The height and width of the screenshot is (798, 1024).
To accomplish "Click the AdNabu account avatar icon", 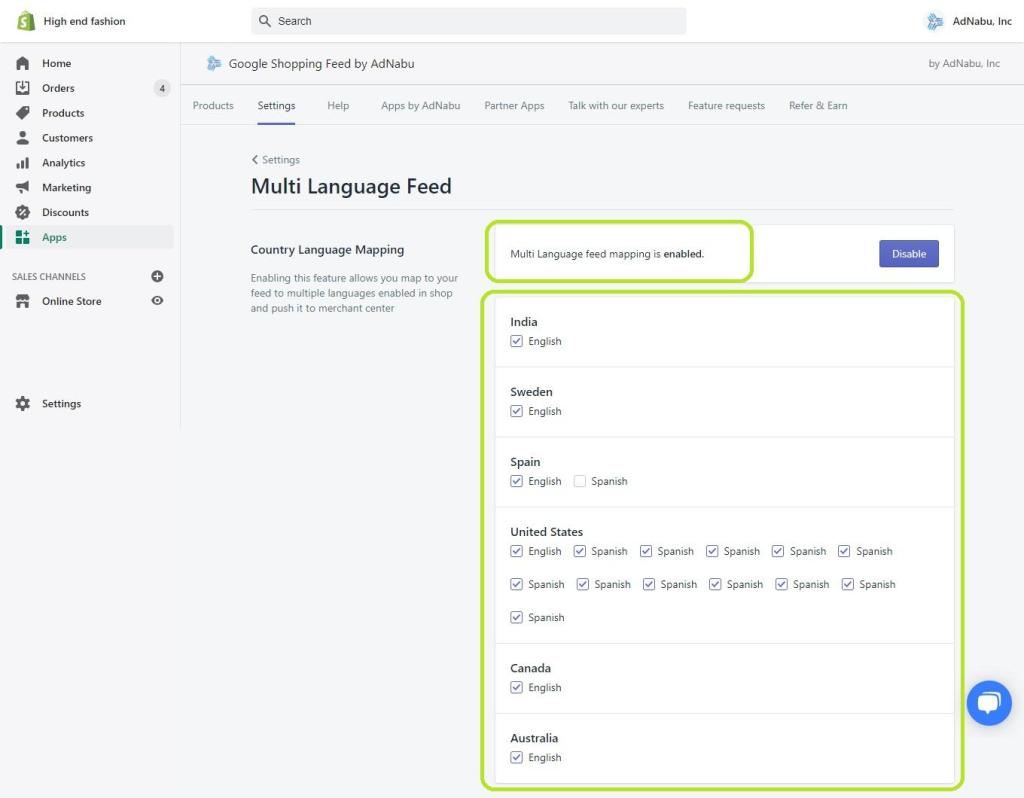I will point(935,22).
